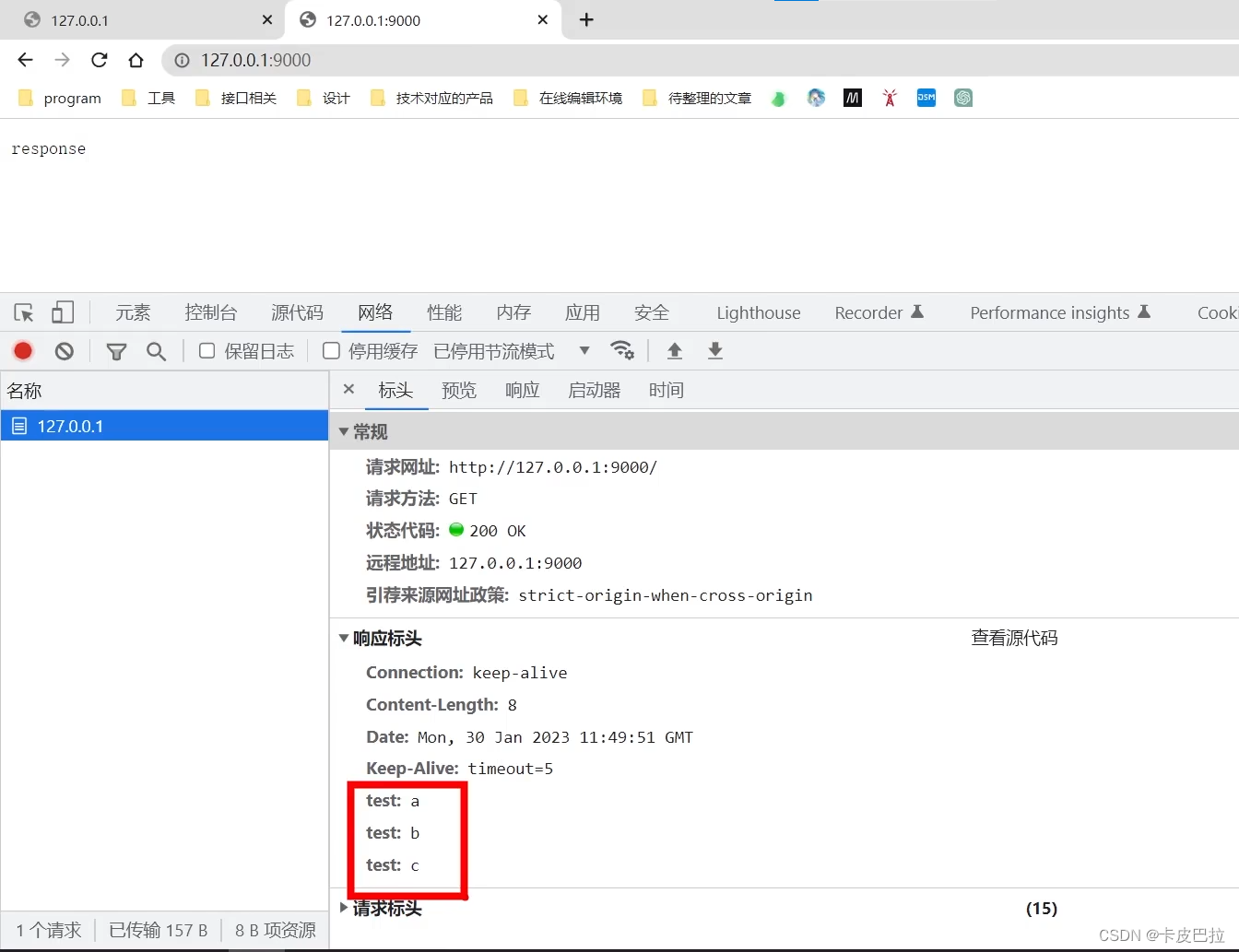Close the request details panel
This screenshot has width=1239, height=952.
click(x=348, y=389)
